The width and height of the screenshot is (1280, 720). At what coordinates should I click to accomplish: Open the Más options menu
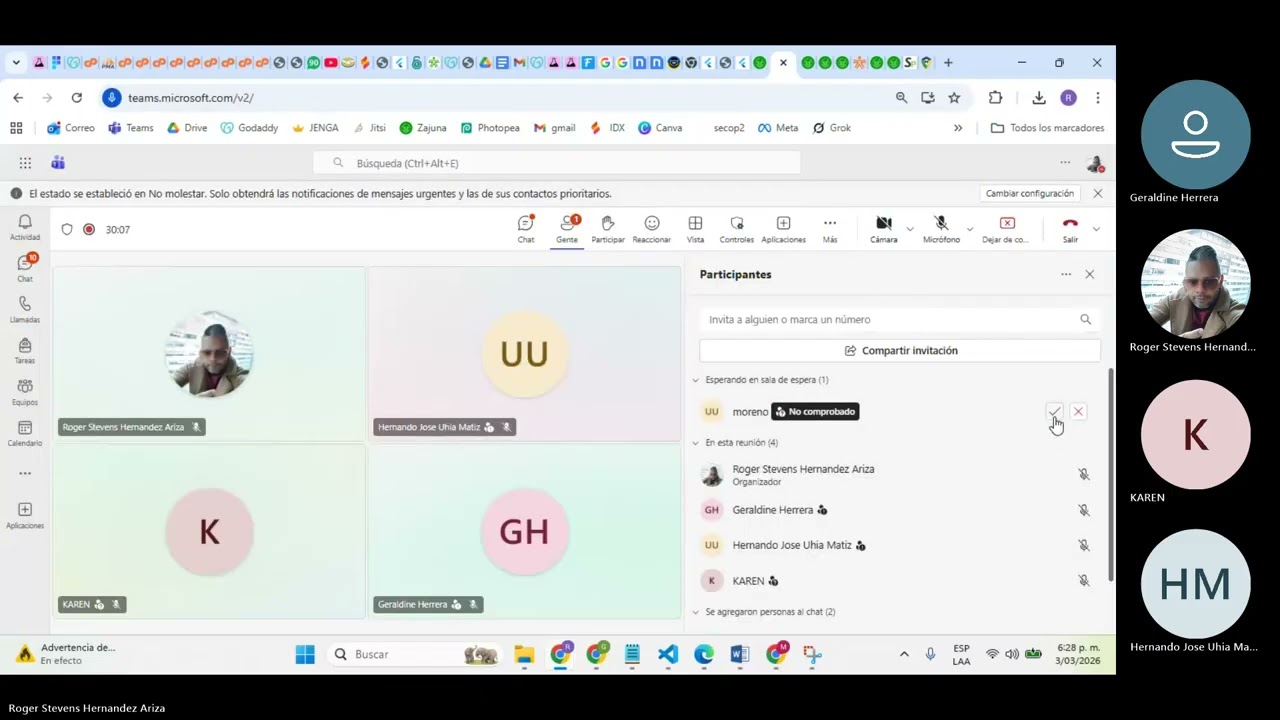point(830,229)
